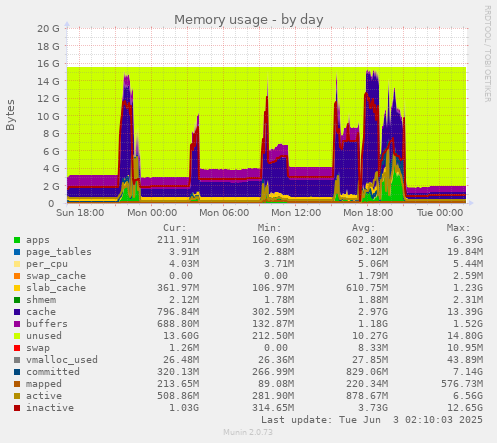
Task: Click the '20 G' y-axis tick label
Action: pyautogui.click(x=48, y=29)
